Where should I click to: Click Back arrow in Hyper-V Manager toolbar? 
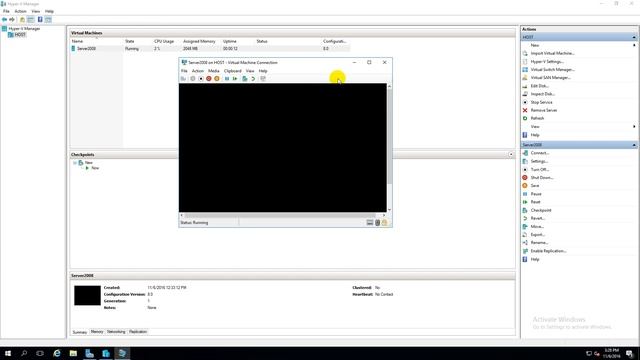(x=4, y=20)
